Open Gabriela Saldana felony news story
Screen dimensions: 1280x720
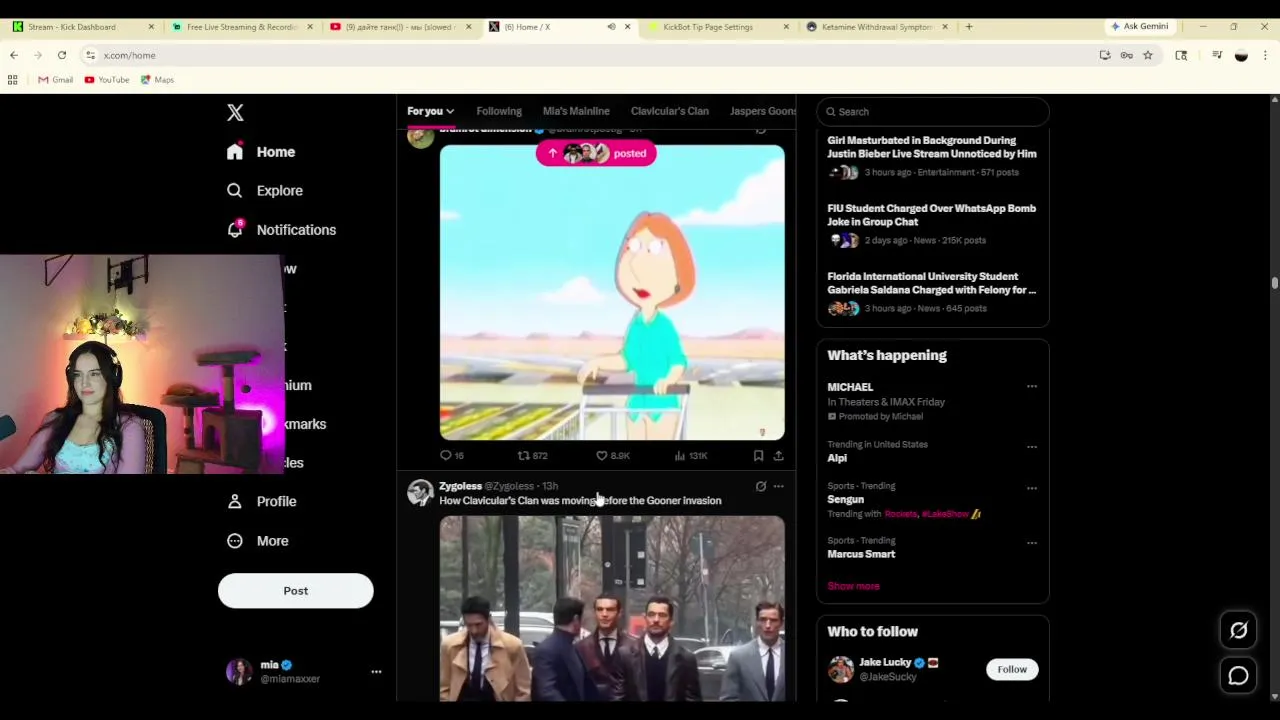[x=931, y=283]
